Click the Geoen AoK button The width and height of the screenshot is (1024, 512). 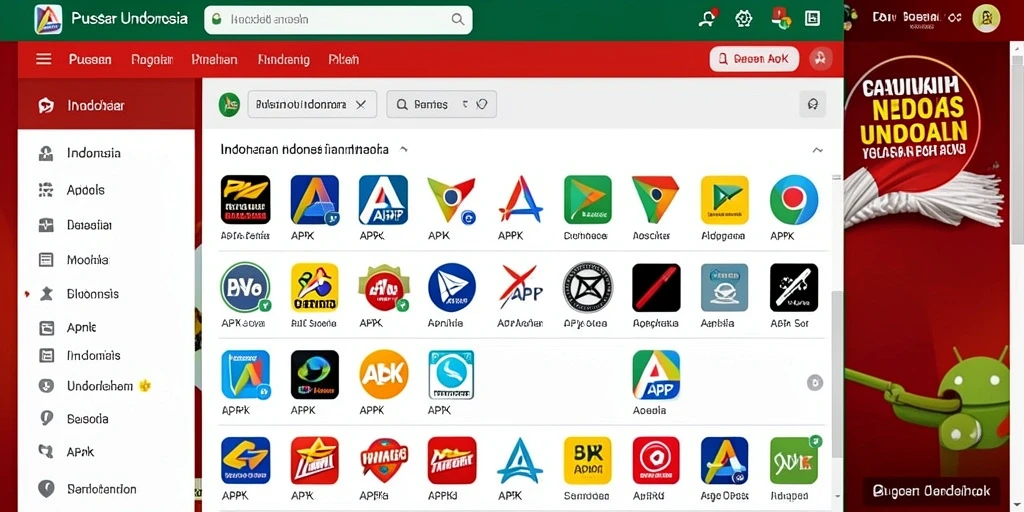click(x=754, y=59)
